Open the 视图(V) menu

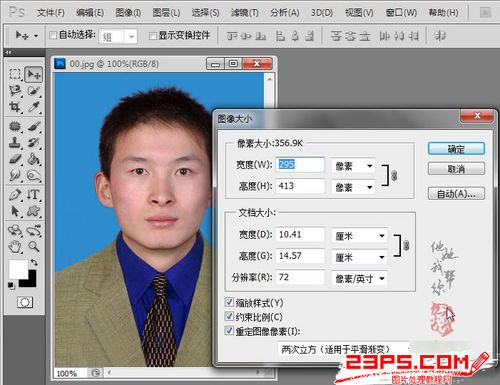[359, 13]
